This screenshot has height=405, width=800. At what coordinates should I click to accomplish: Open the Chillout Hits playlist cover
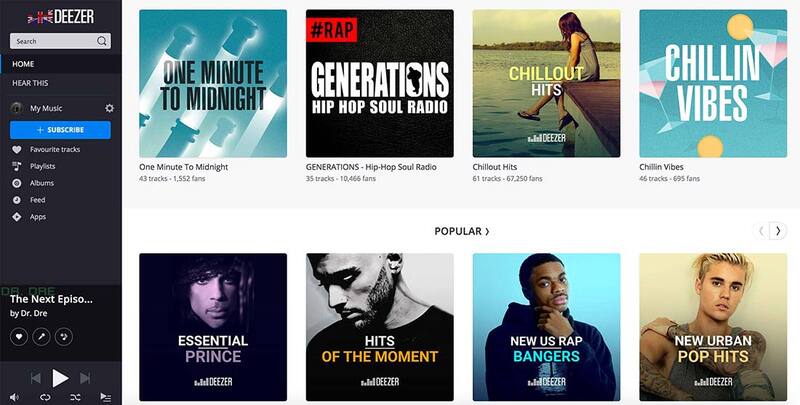(x=546, y=83)
